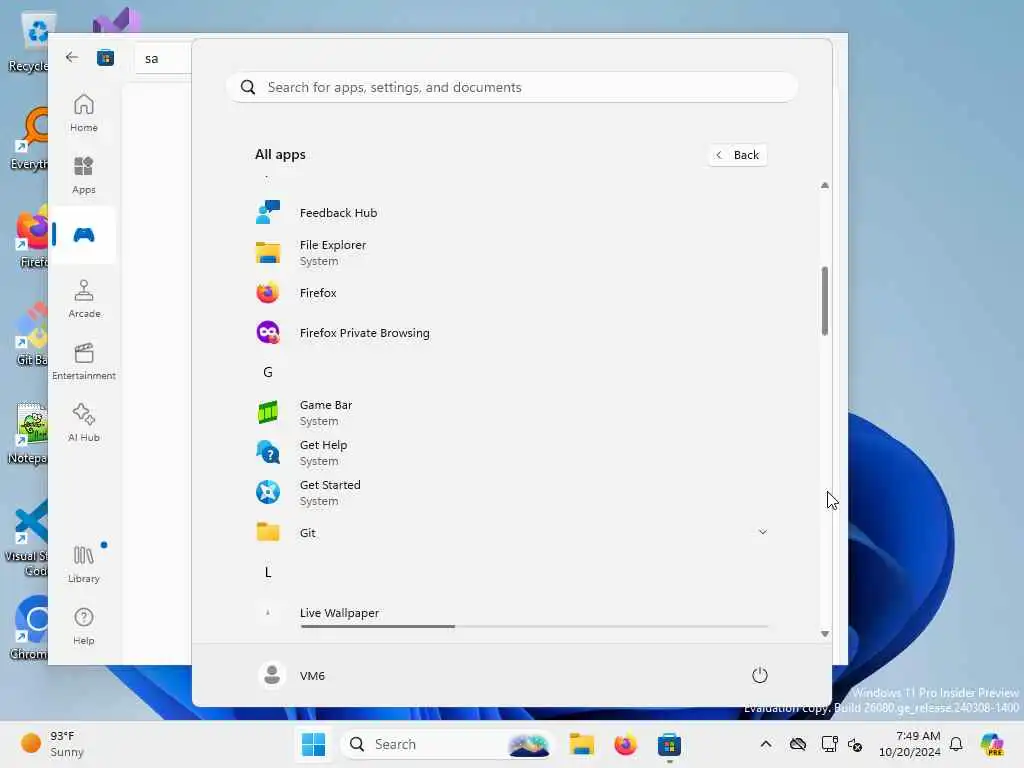Open the network status tray icon
Screen dimensions: 1024x768
point(829,744)
